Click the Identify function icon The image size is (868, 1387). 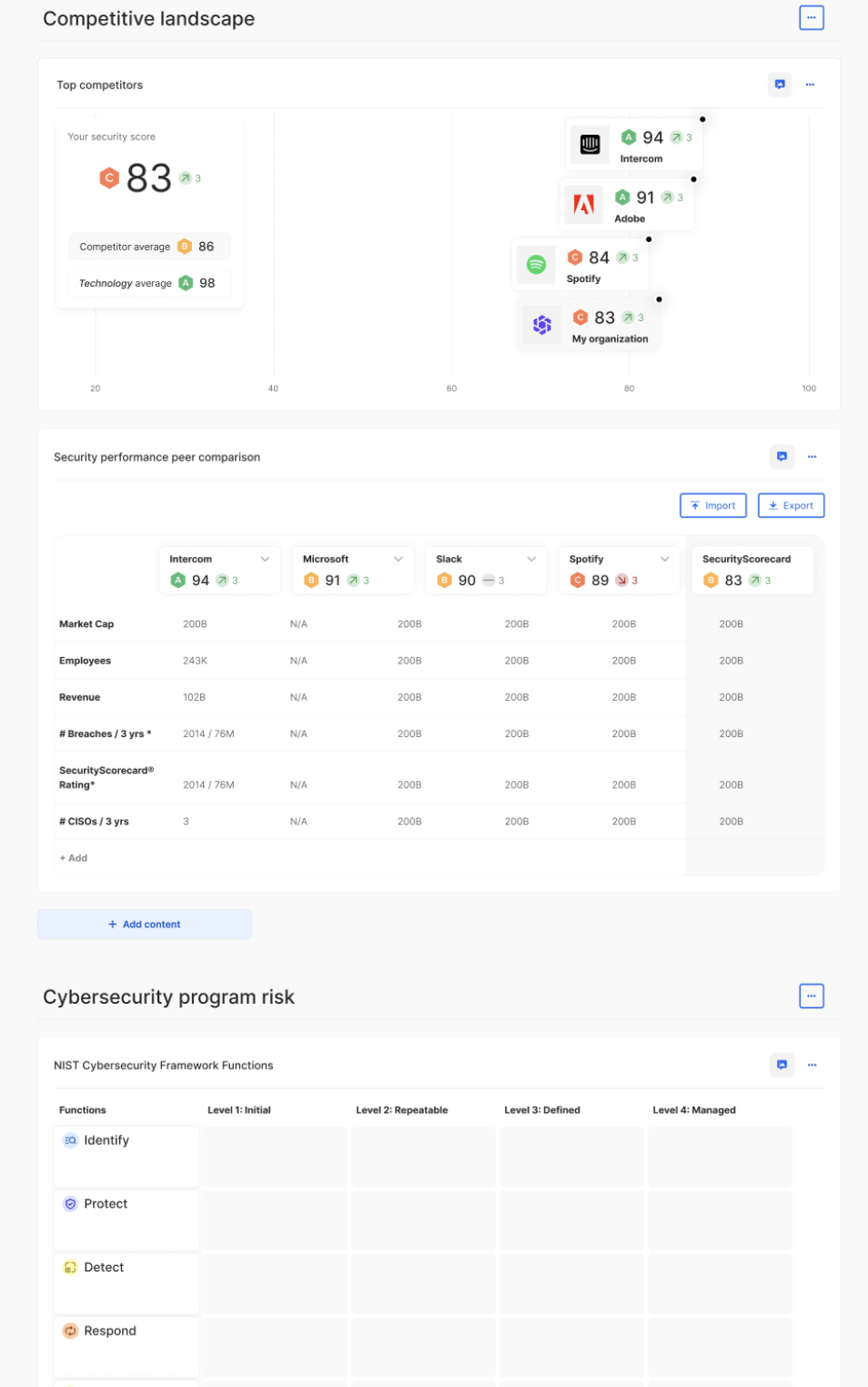coord(70,1140)
